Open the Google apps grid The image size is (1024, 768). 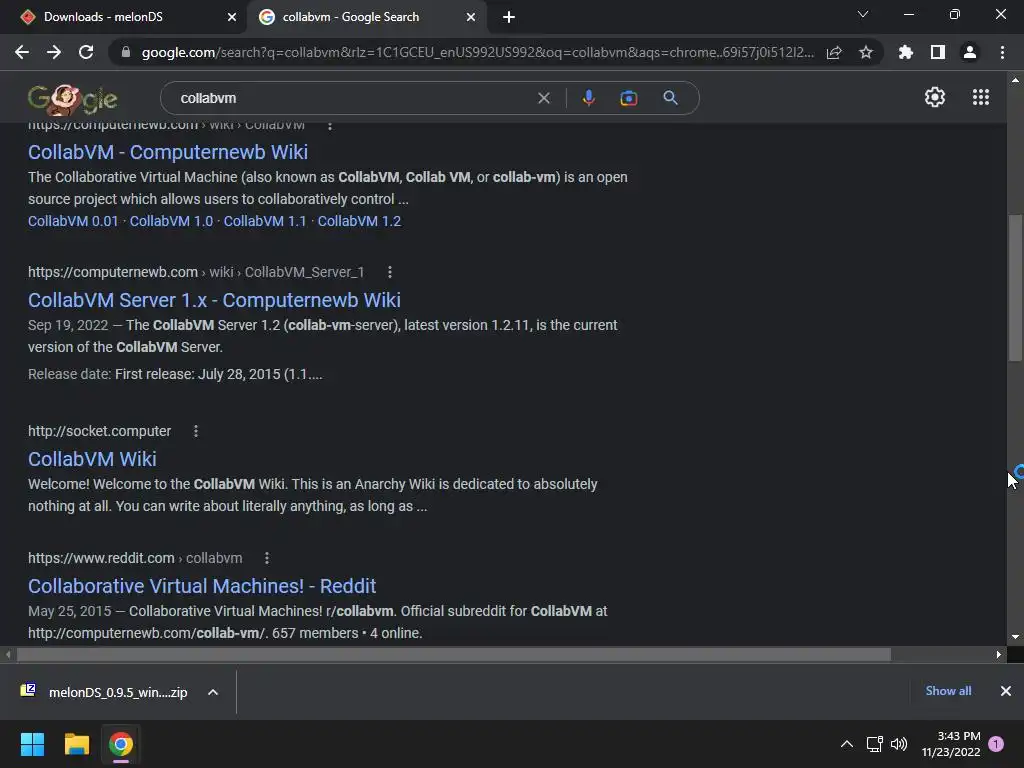[981, 97]
